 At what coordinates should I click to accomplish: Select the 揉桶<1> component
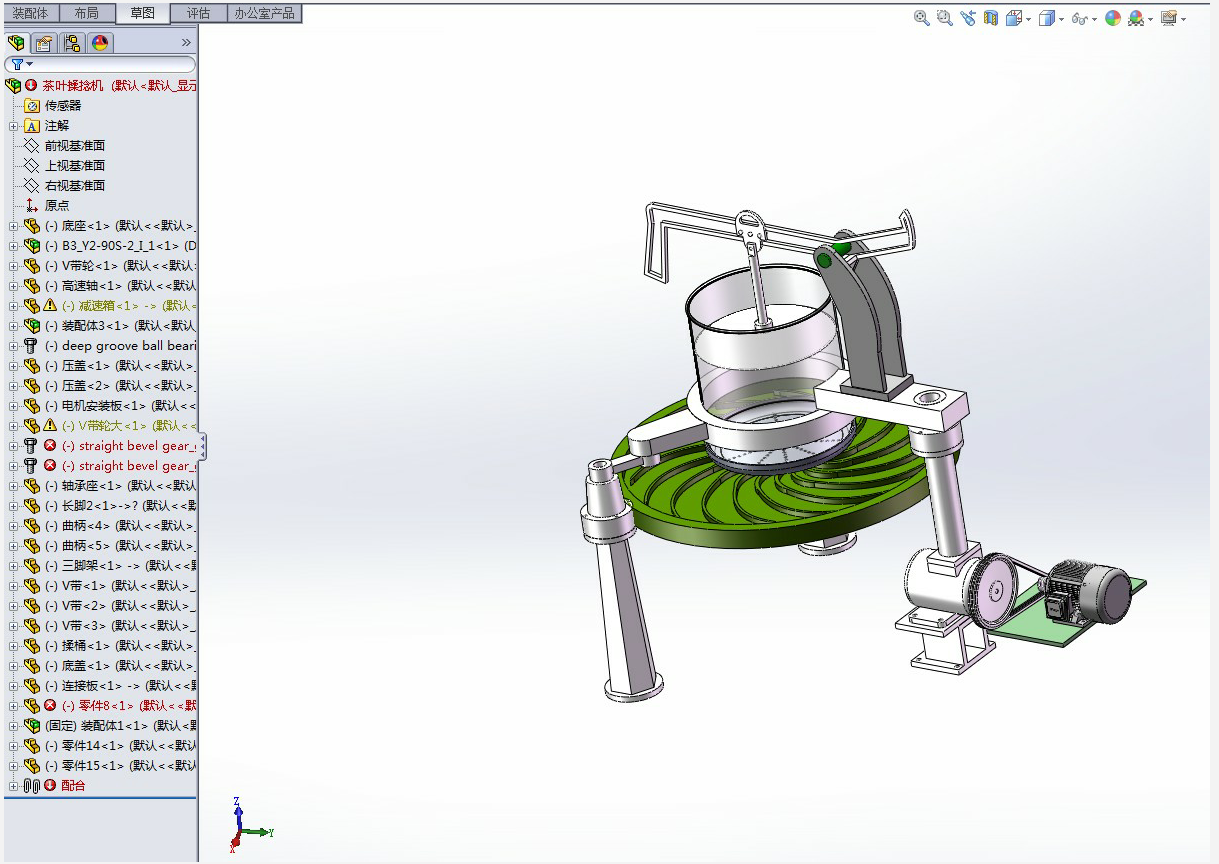pos(120,646)
